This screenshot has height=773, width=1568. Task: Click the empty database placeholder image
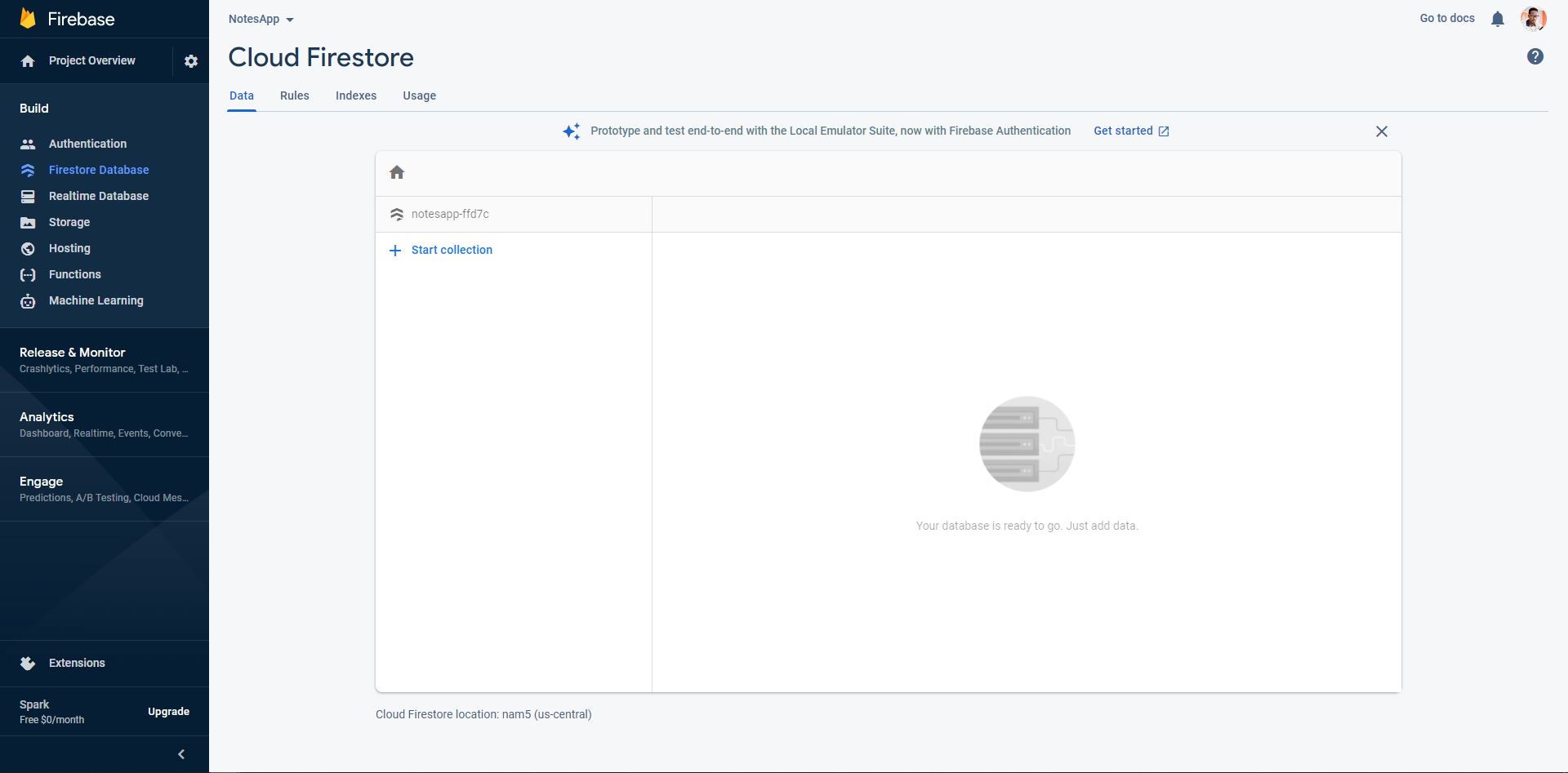tap(1027, 444)
